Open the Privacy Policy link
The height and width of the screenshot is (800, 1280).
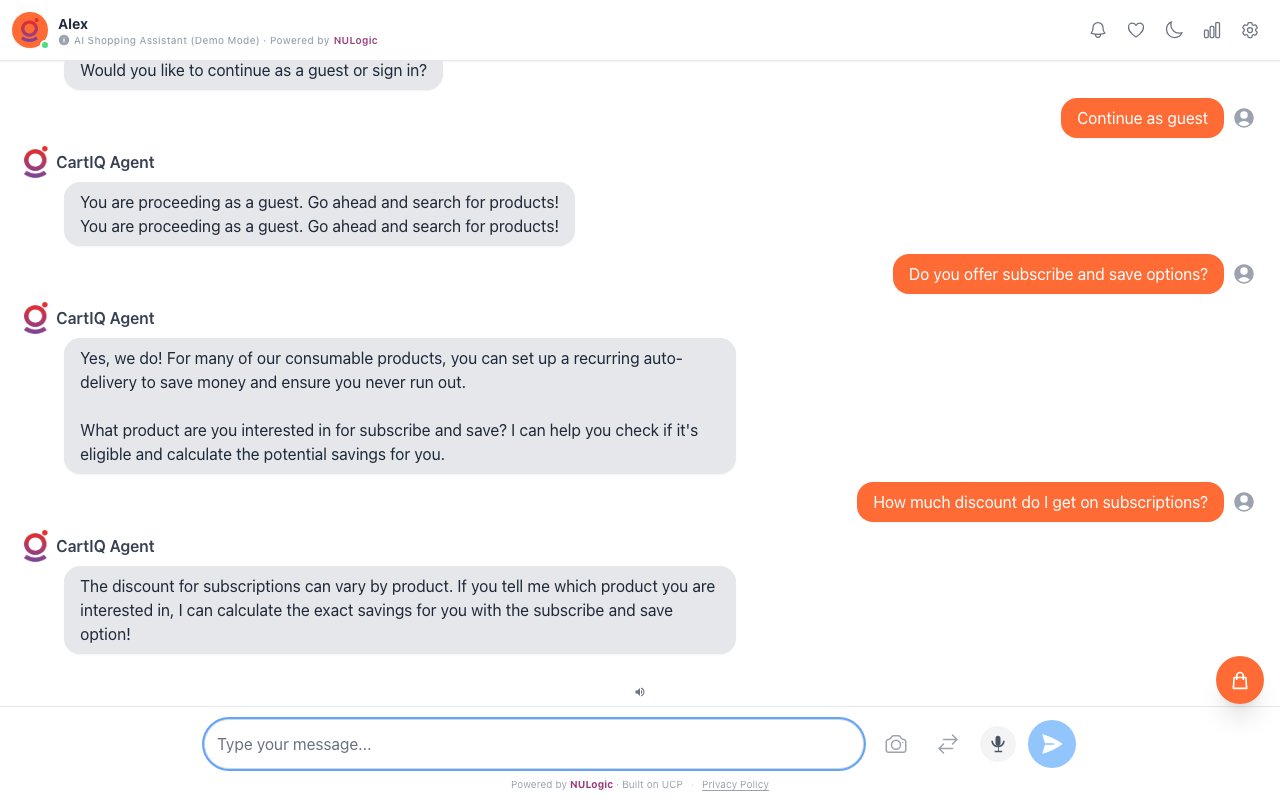pos(735,785)
